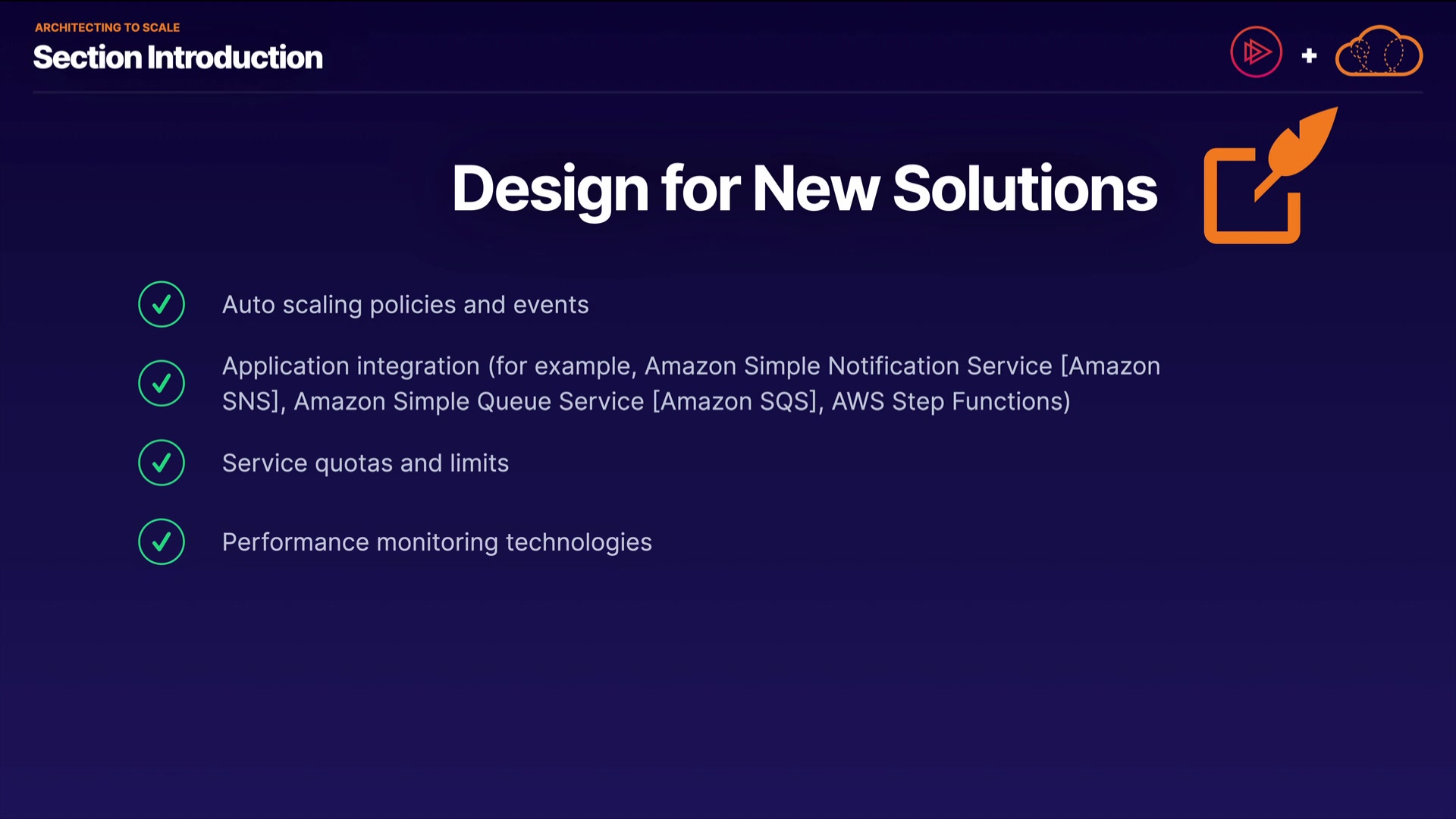
Task: Click checkmark beside Application integration
Action: [x=162, y=383]
